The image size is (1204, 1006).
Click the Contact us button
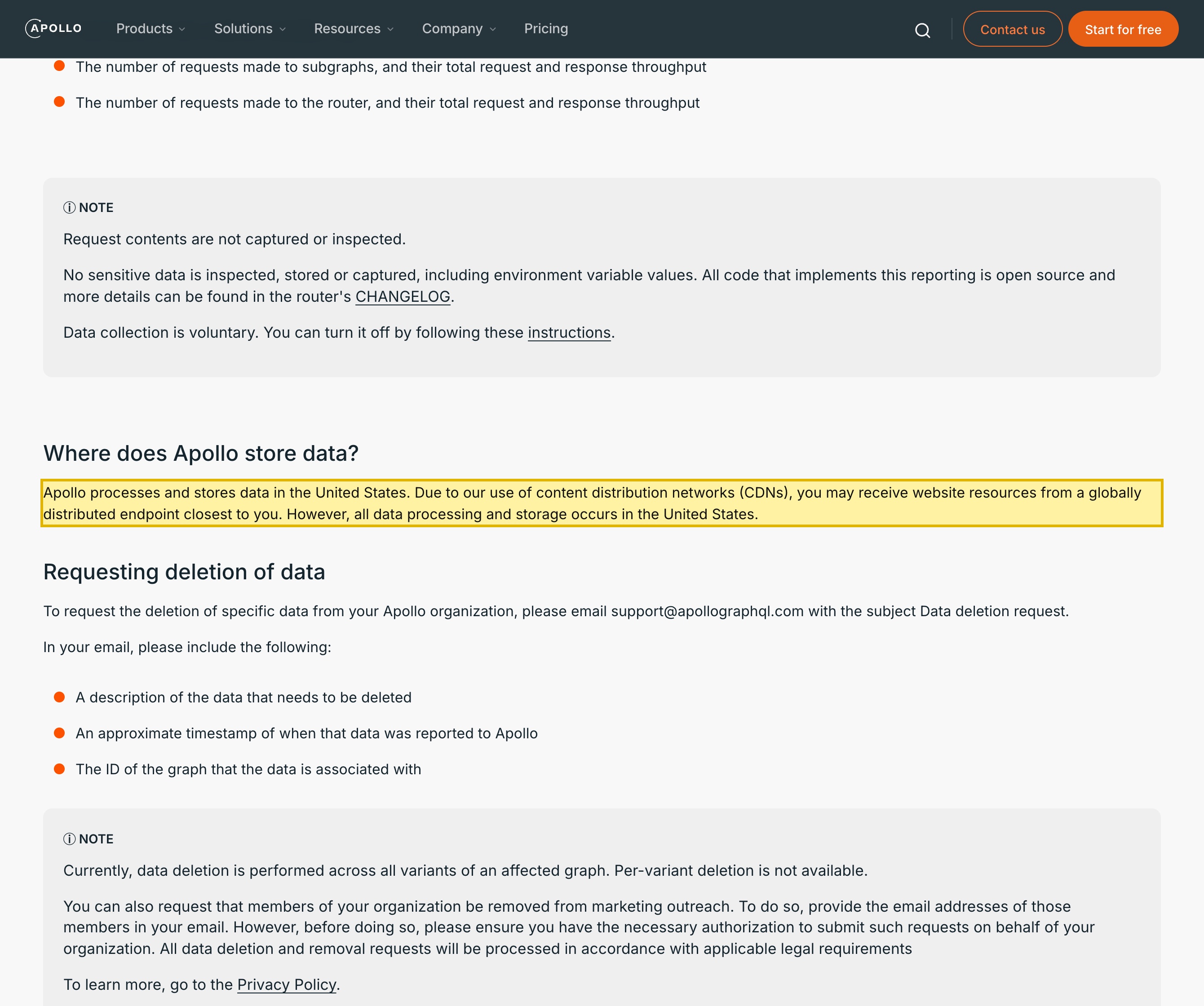pyautogui.click(x=1013, y=29)
